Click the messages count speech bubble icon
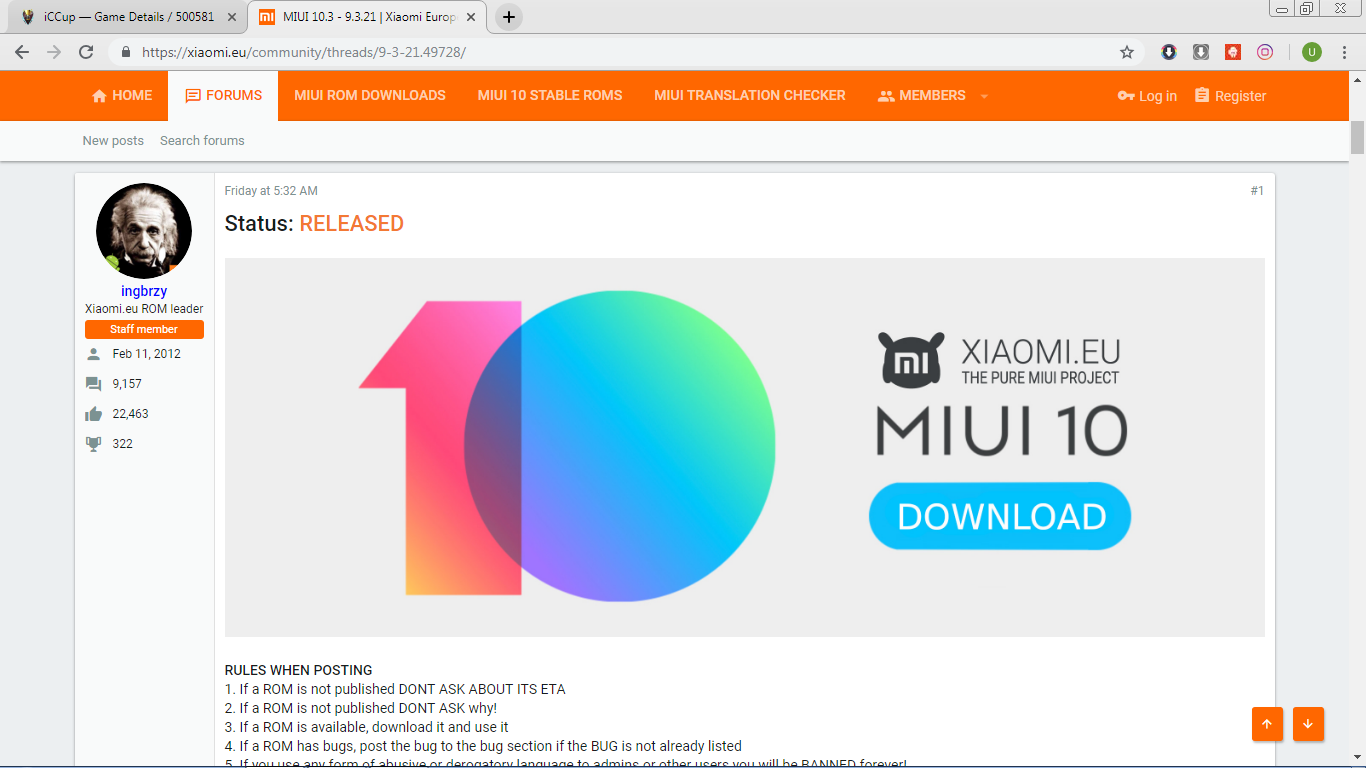This screenshot has height=768, width=1366. coord(94,384)
